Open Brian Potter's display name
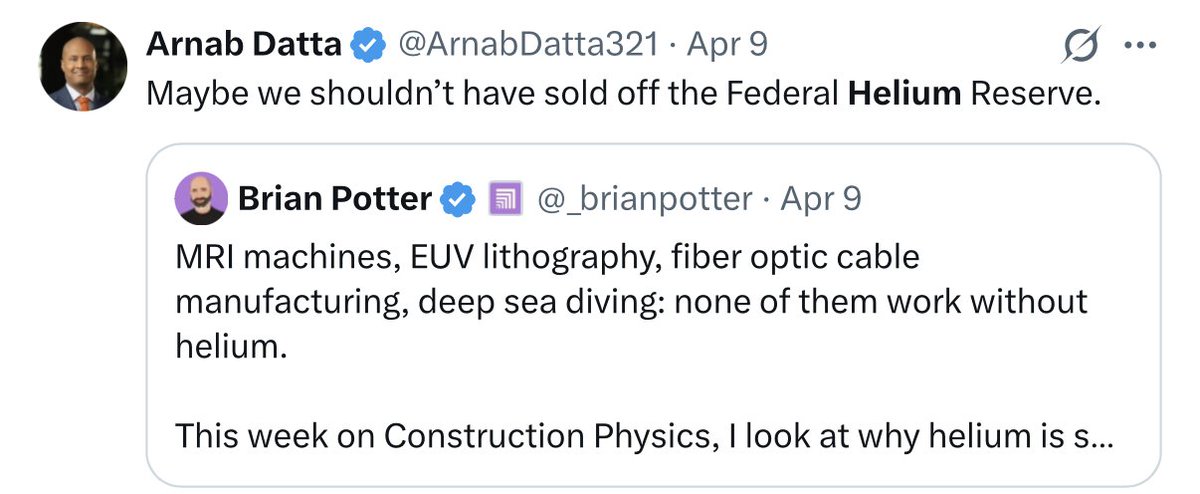1200x494 pixels. 335,199
